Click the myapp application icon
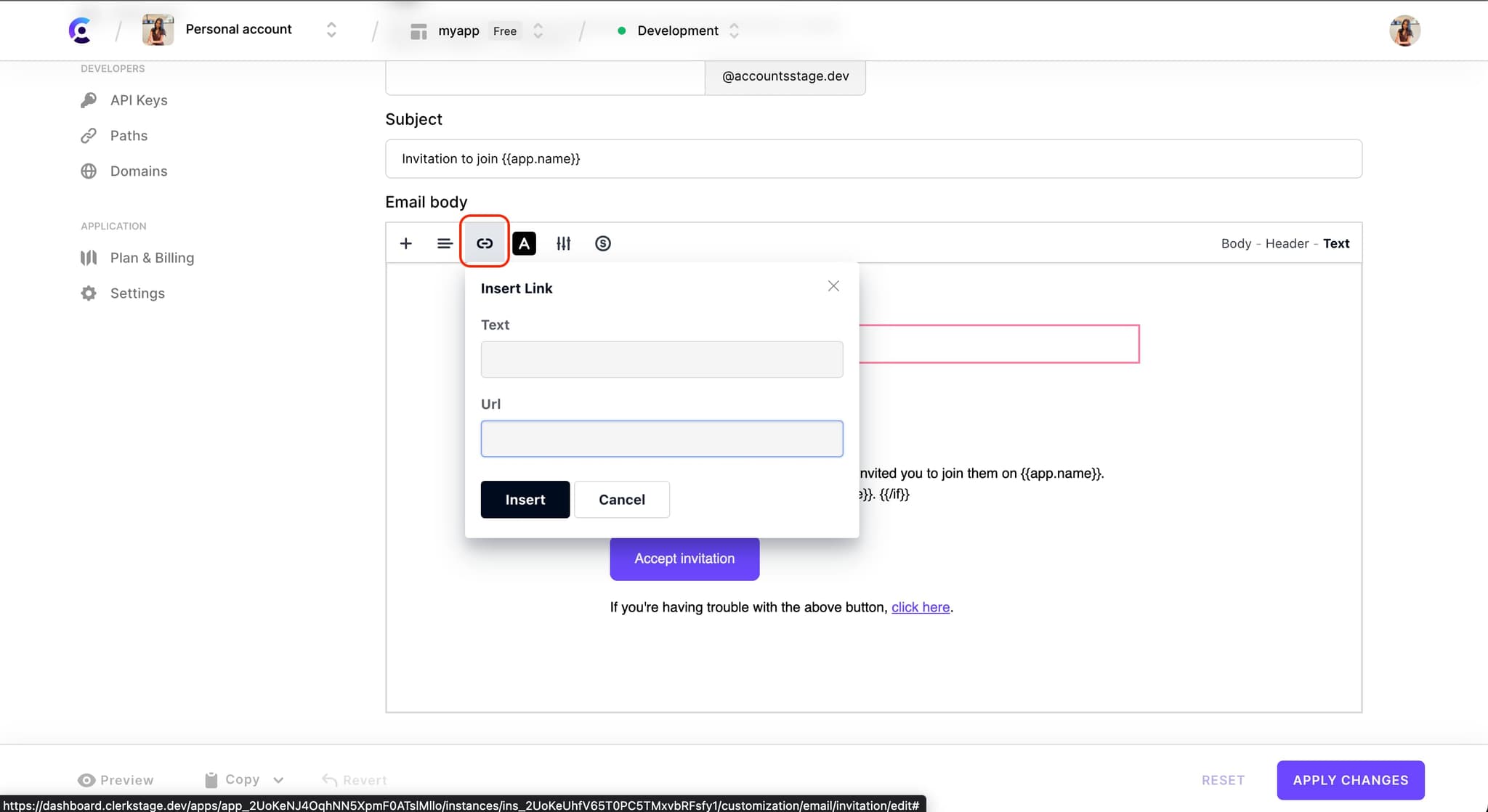The width and height of the screenshot is (1488, 812). (418, 31)
